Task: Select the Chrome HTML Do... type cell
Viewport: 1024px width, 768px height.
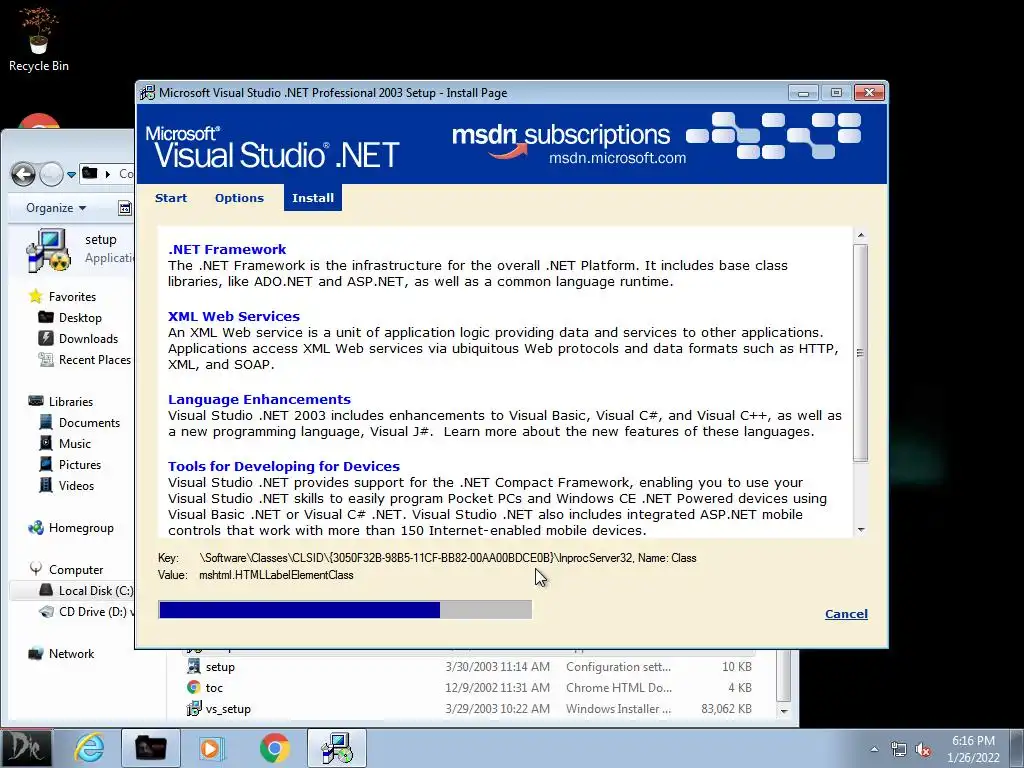Action: pos(618,688)
